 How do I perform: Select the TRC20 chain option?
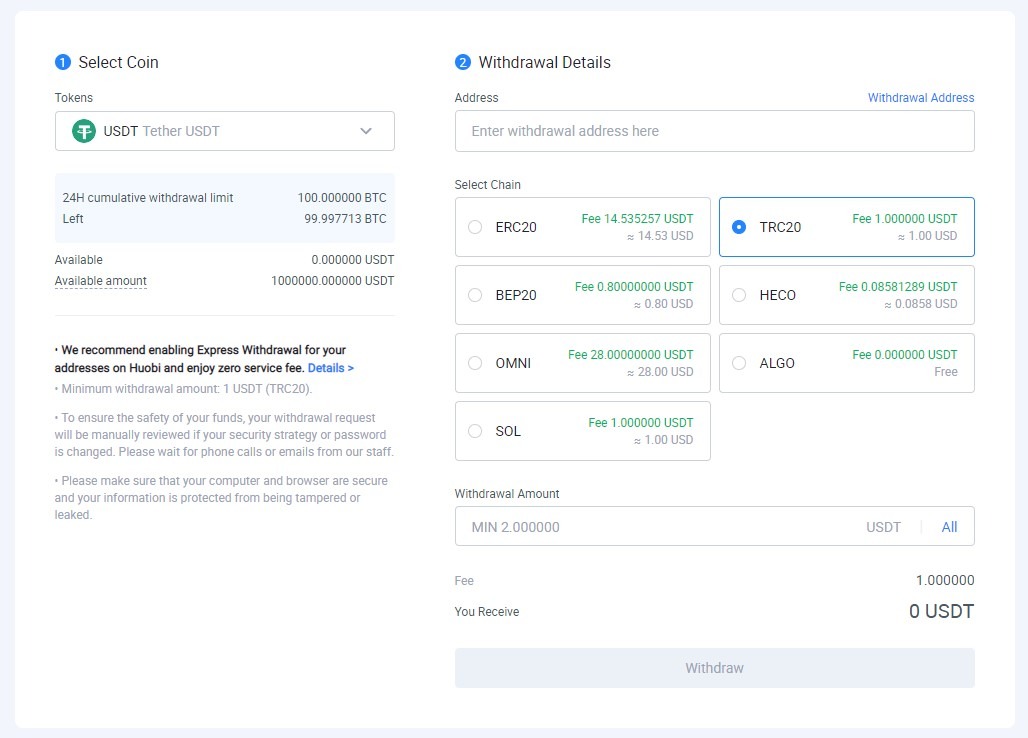(x=846, y=227)
